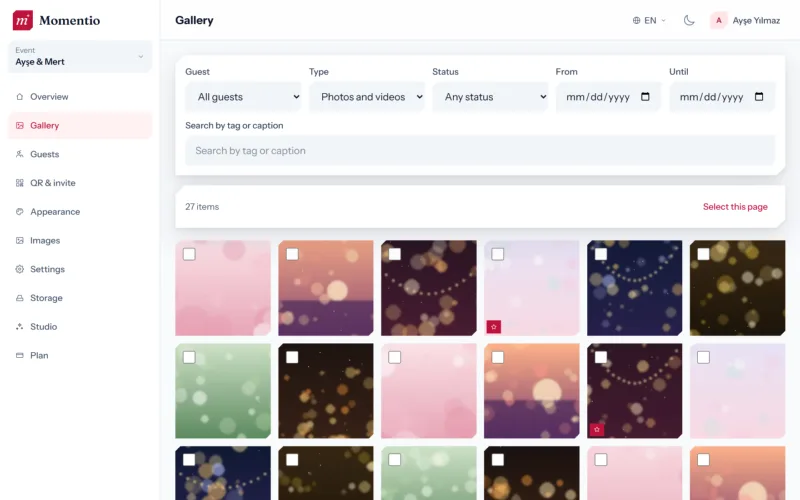Click the Until date input field

(722, 97)
